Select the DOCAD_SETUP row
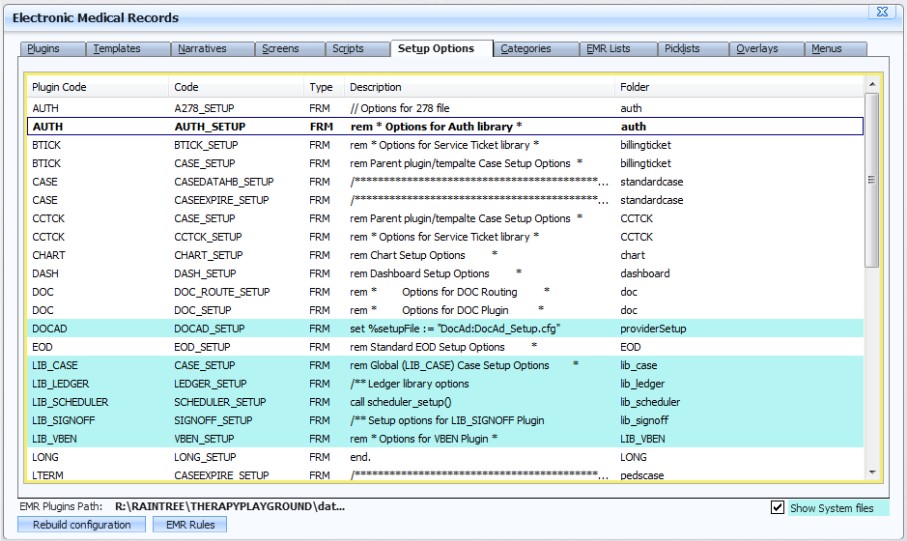This screenshot has height=541, width=907. (x=445, y=329)
